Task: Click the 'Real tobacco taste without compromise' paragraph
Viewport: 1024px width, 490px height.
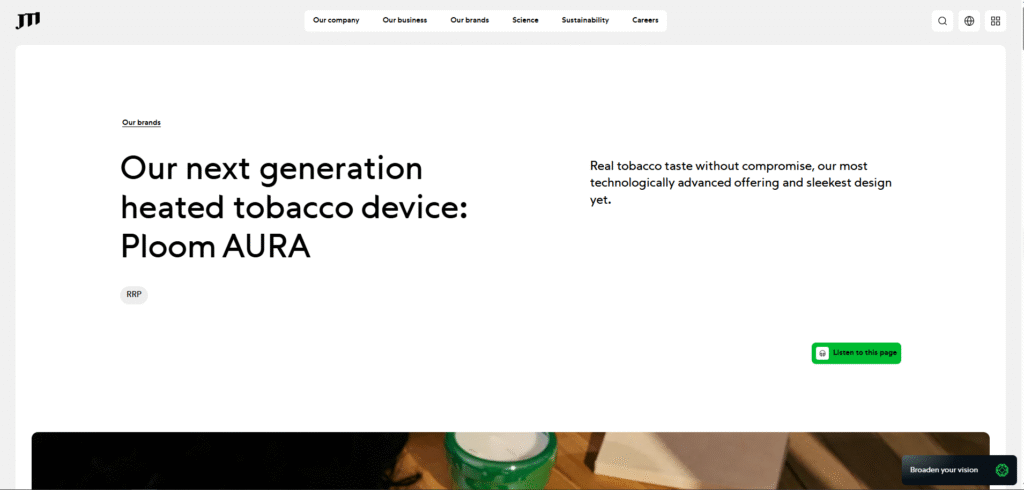Action: click(741, 183)
